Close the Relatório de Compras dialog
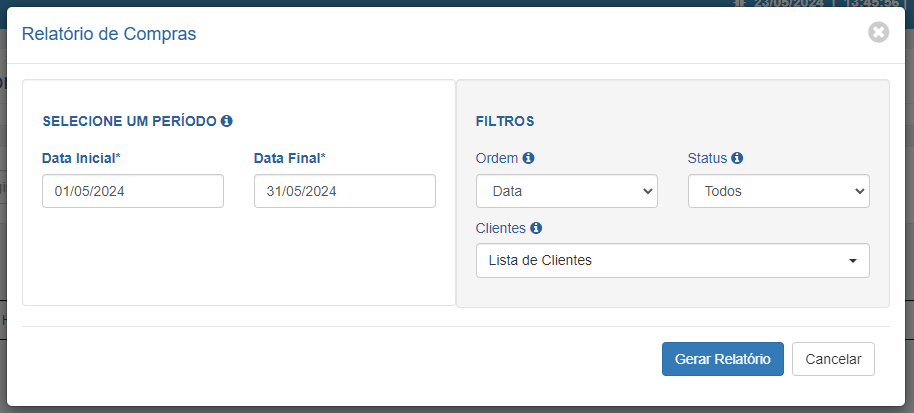This screenshot has height=413, width=914. point(878,32)
